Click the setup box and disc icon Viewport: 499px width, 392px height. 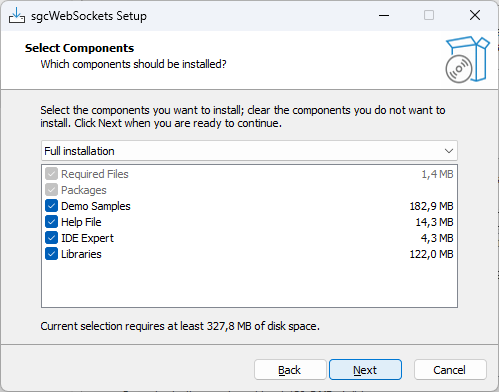(468, 60)
